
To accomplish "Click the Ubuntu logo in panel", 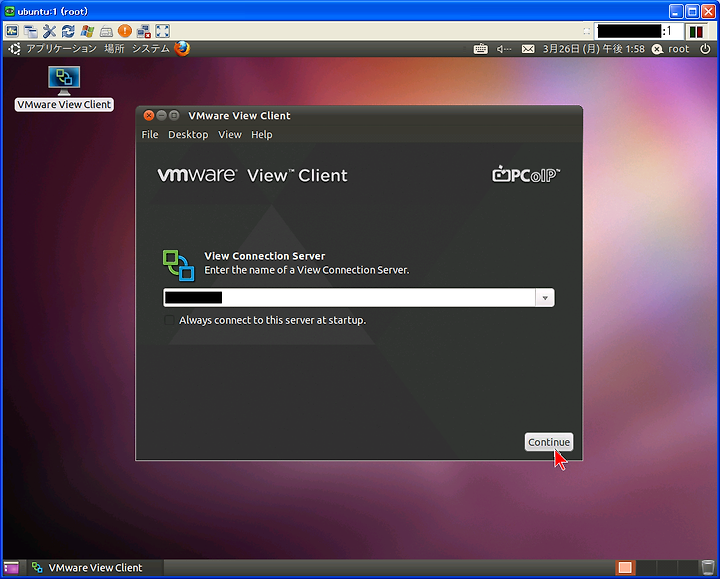I will click(14, 49).
